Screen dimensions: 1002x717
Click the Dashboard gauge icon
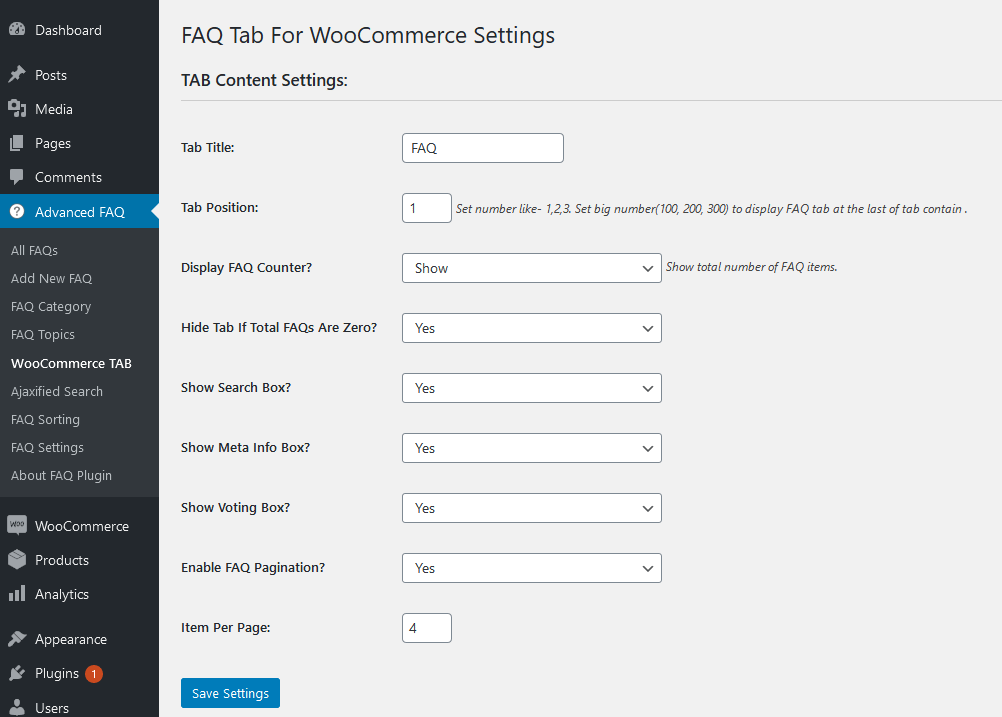coord(17,29)
